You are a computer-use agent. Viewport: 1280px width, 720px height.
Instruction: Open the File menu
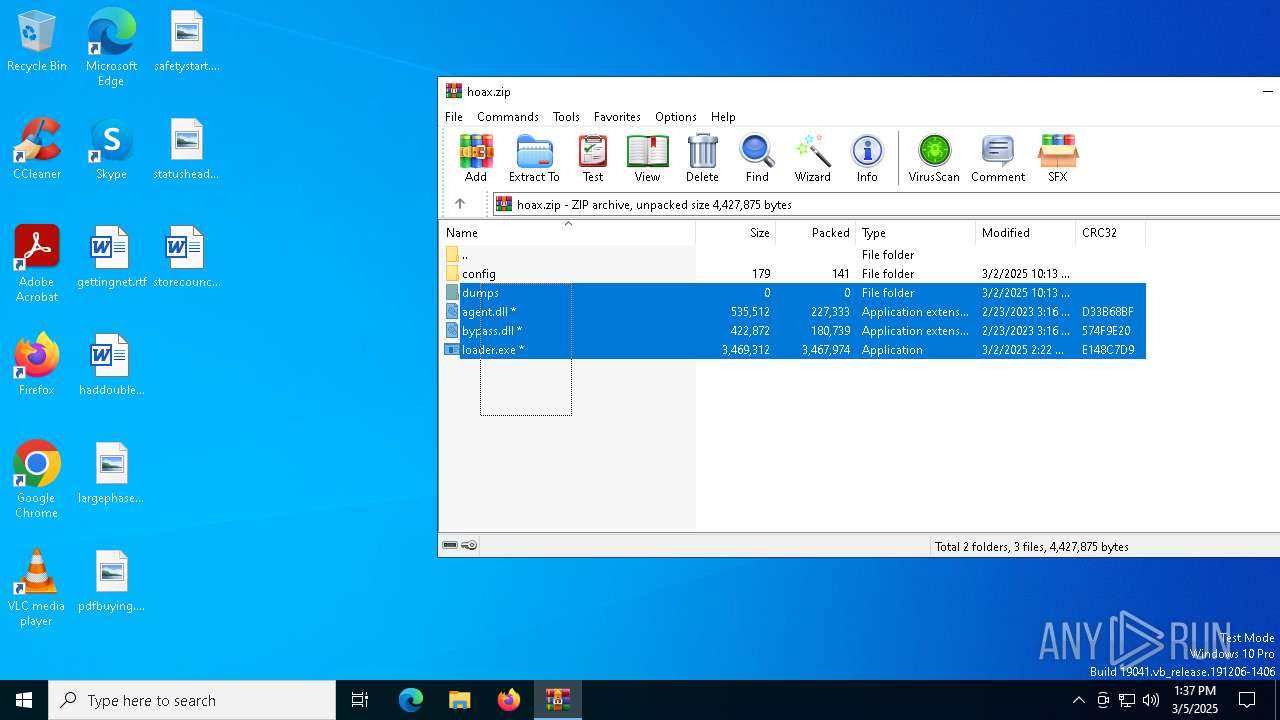[x=454, y=117]
